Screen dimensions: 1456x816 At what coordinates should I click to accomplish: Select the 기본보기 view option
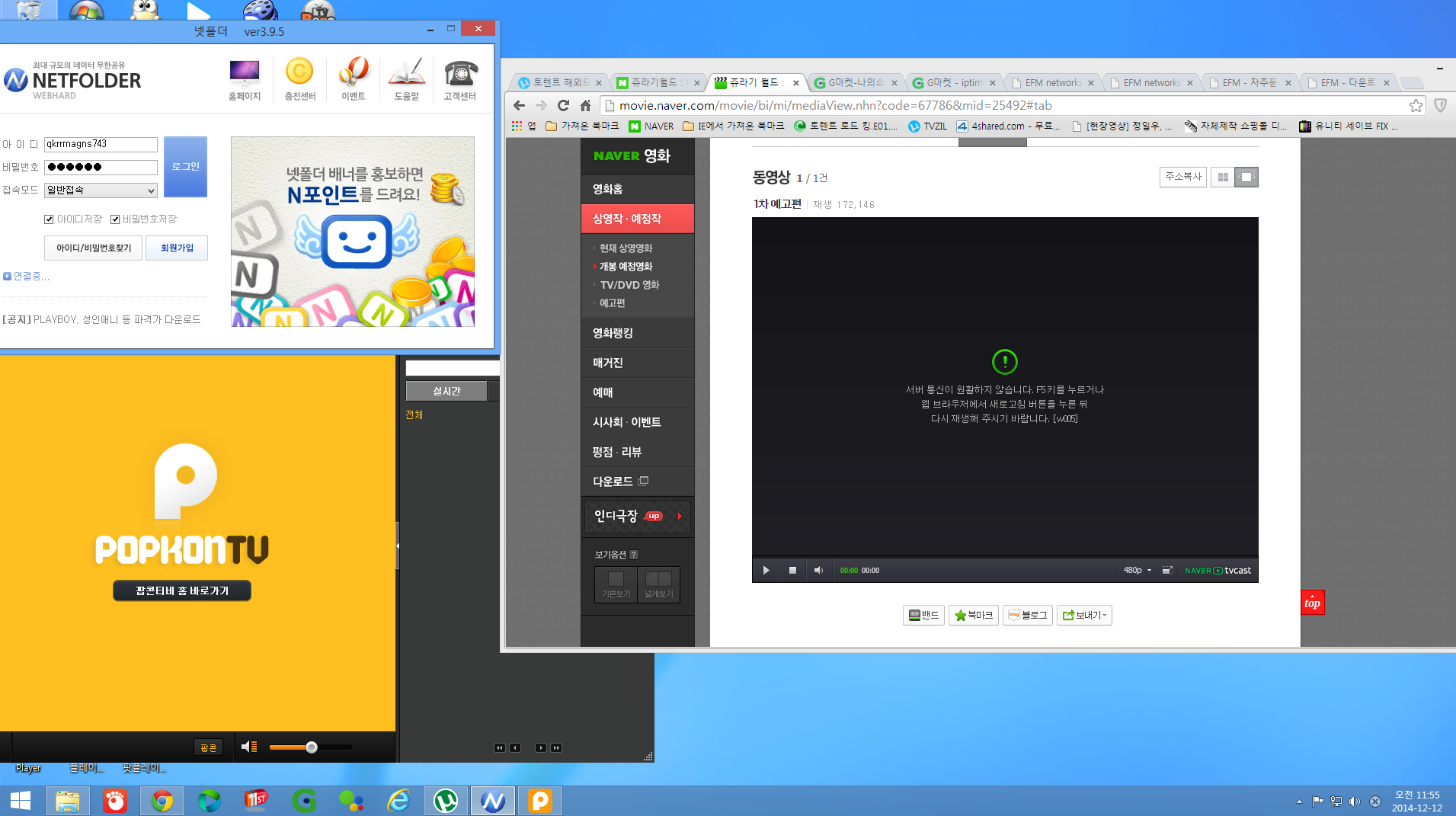point(616,584)
